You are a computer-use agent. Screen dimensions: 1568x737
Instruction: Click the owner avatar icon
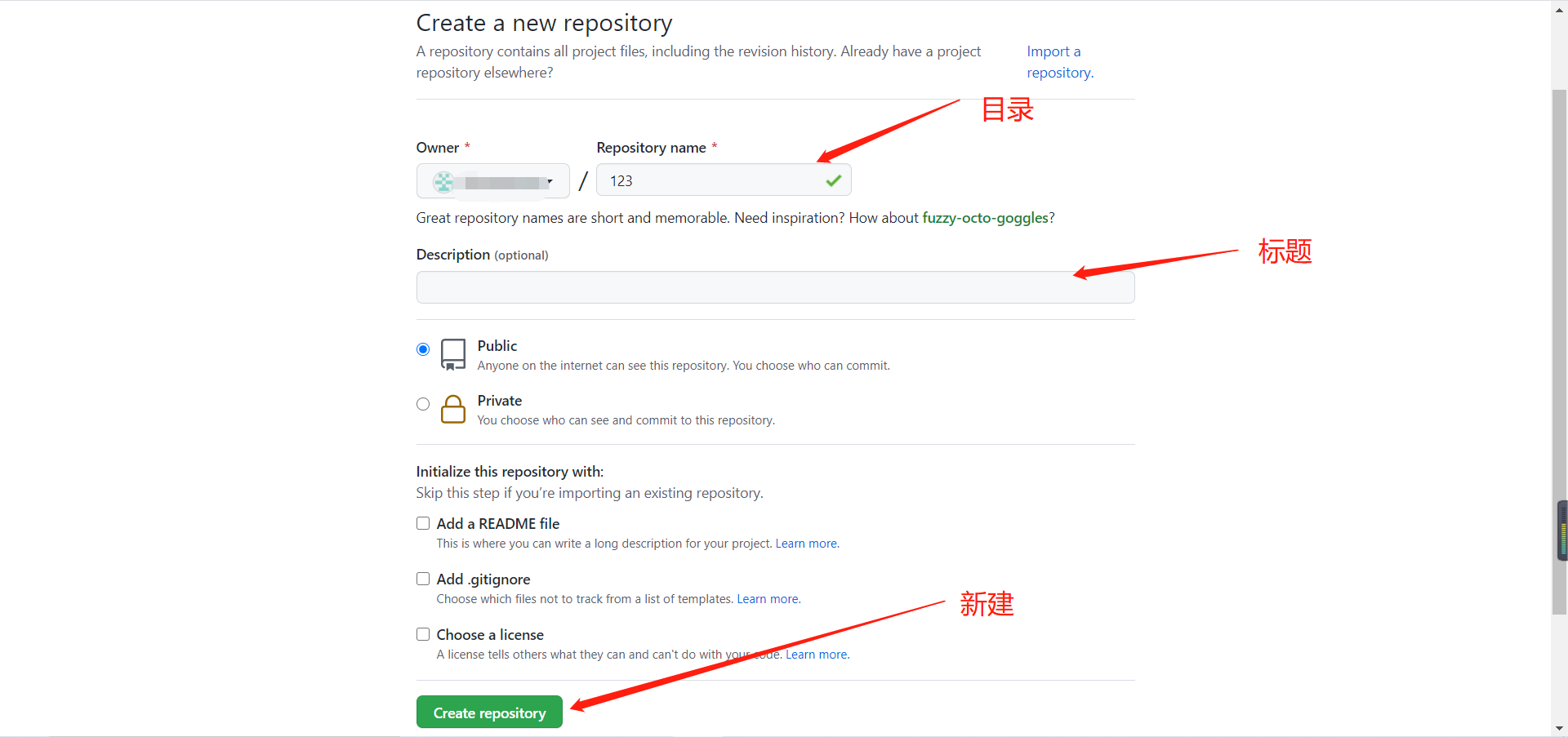point(443,183)
